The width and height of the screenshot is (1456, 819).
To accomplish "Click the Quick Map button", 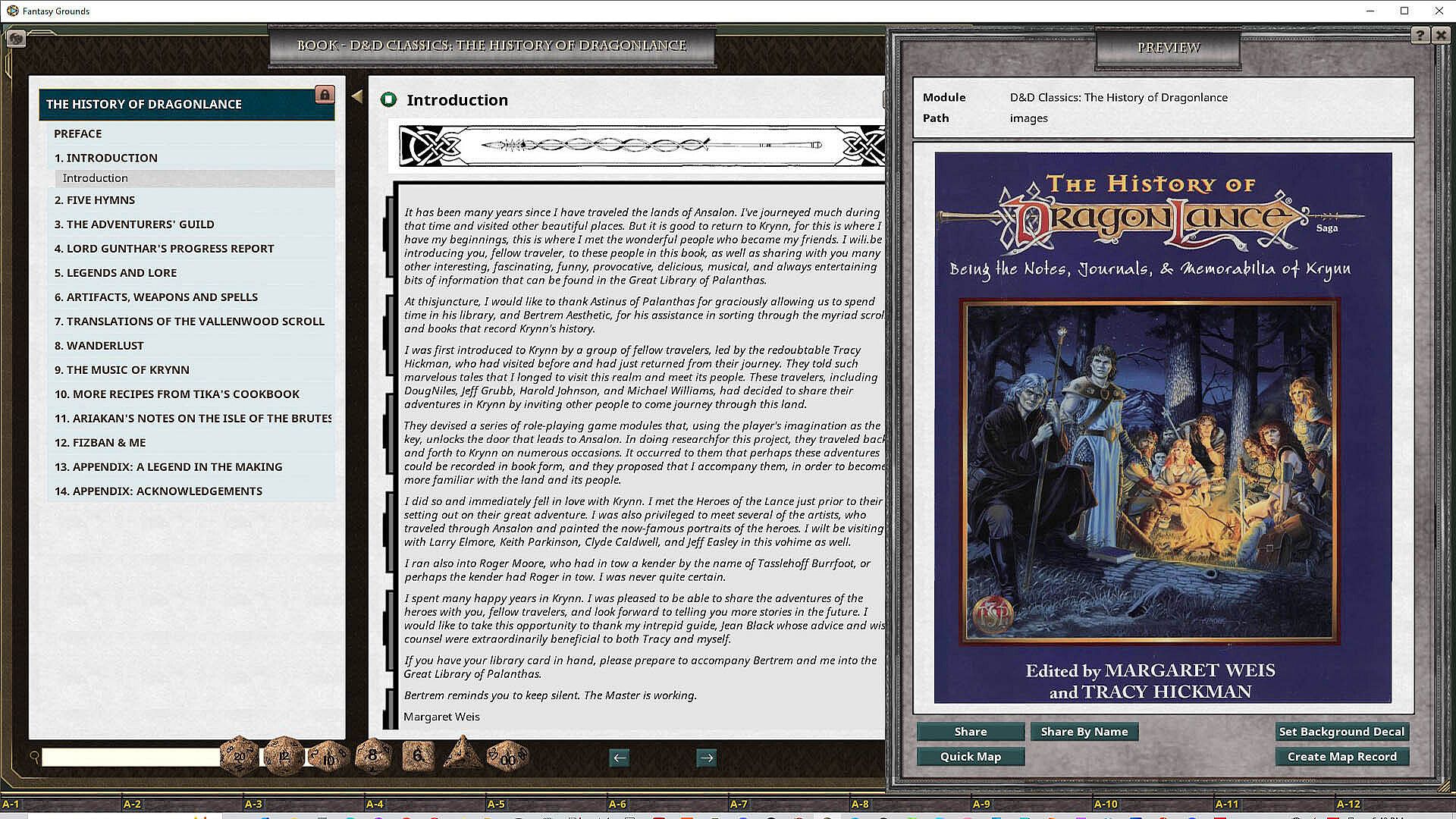I will 971,757.
